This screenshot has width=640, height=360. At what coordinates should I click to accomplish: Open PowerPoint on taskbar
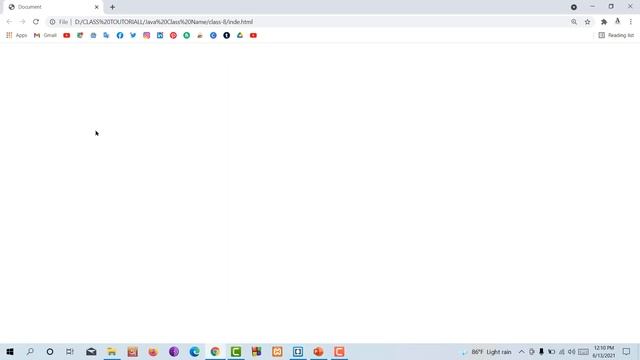pos(318,351)
